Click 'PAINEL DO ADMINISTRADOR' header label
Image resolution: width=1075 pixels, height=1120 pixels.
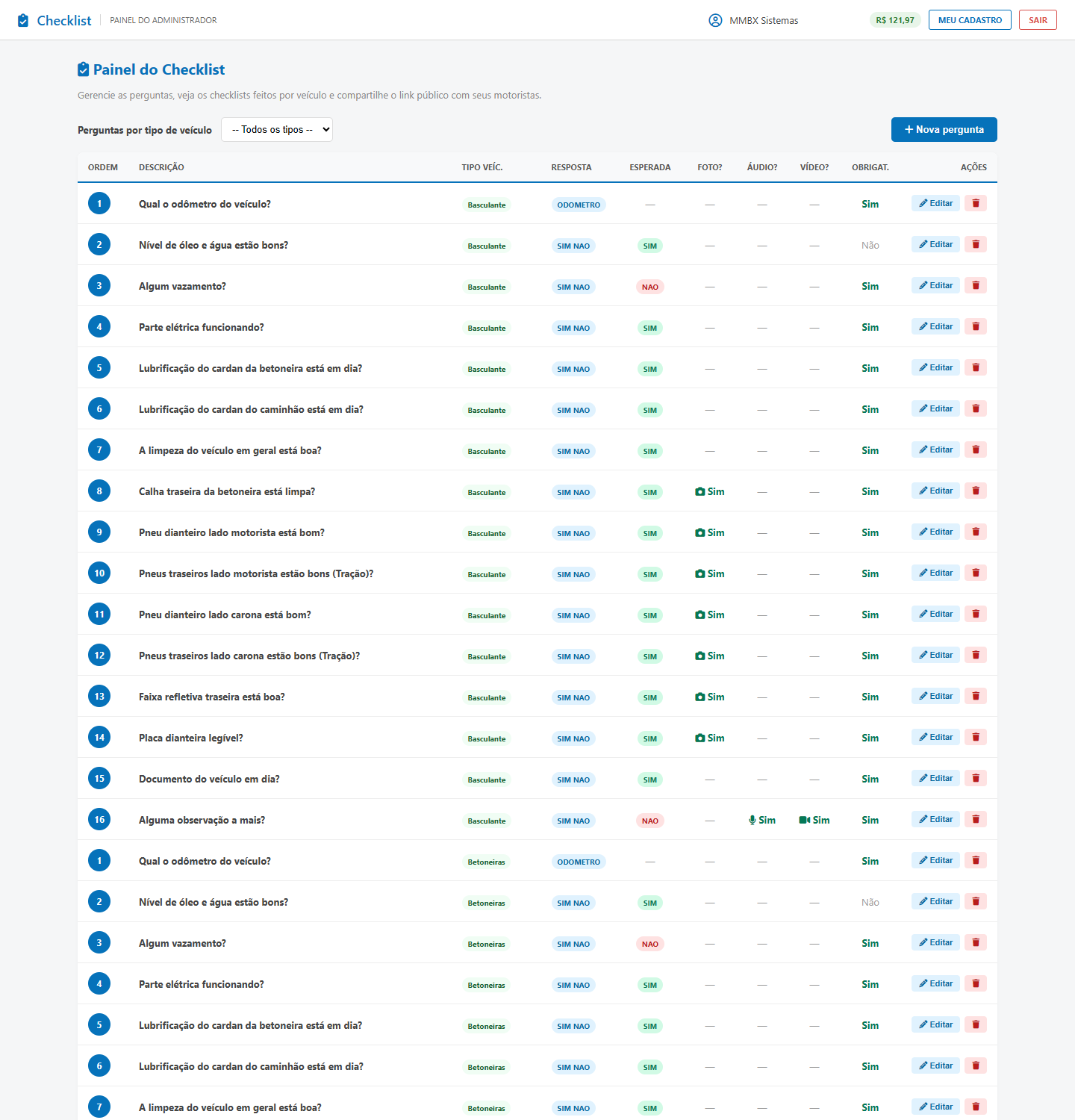pyautogui.click(x=163, y=20)
